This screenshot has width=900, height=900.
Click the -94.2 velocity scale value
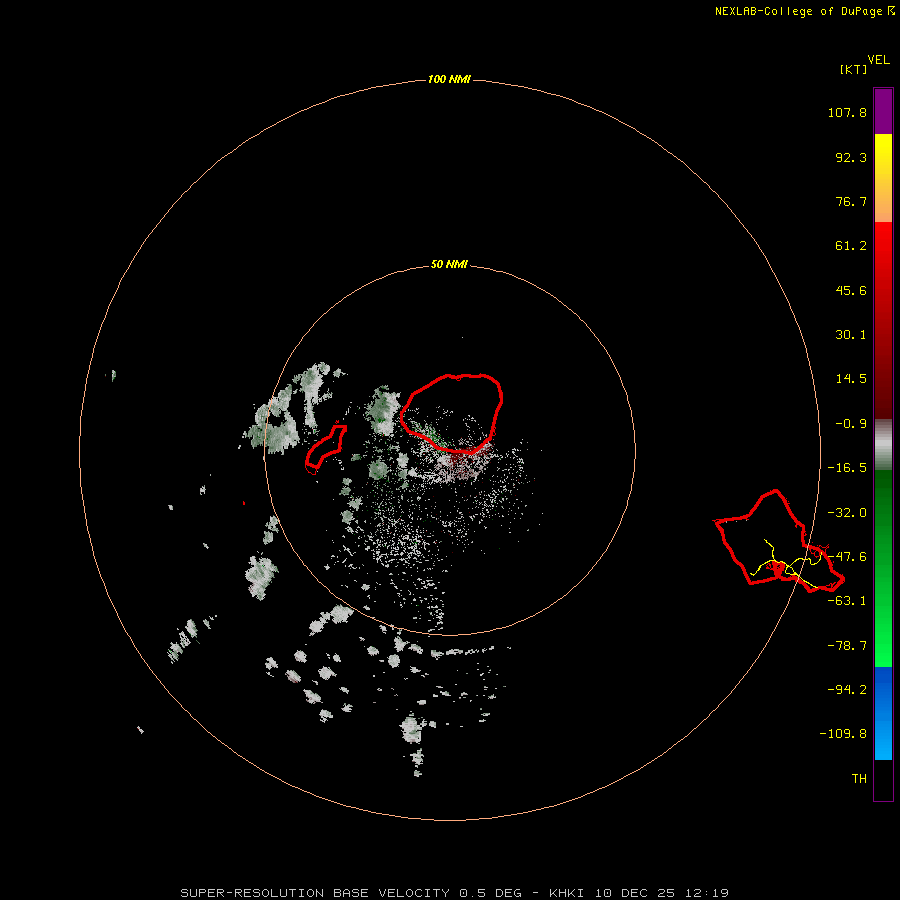pyautogui.click(x=847, y=689)
